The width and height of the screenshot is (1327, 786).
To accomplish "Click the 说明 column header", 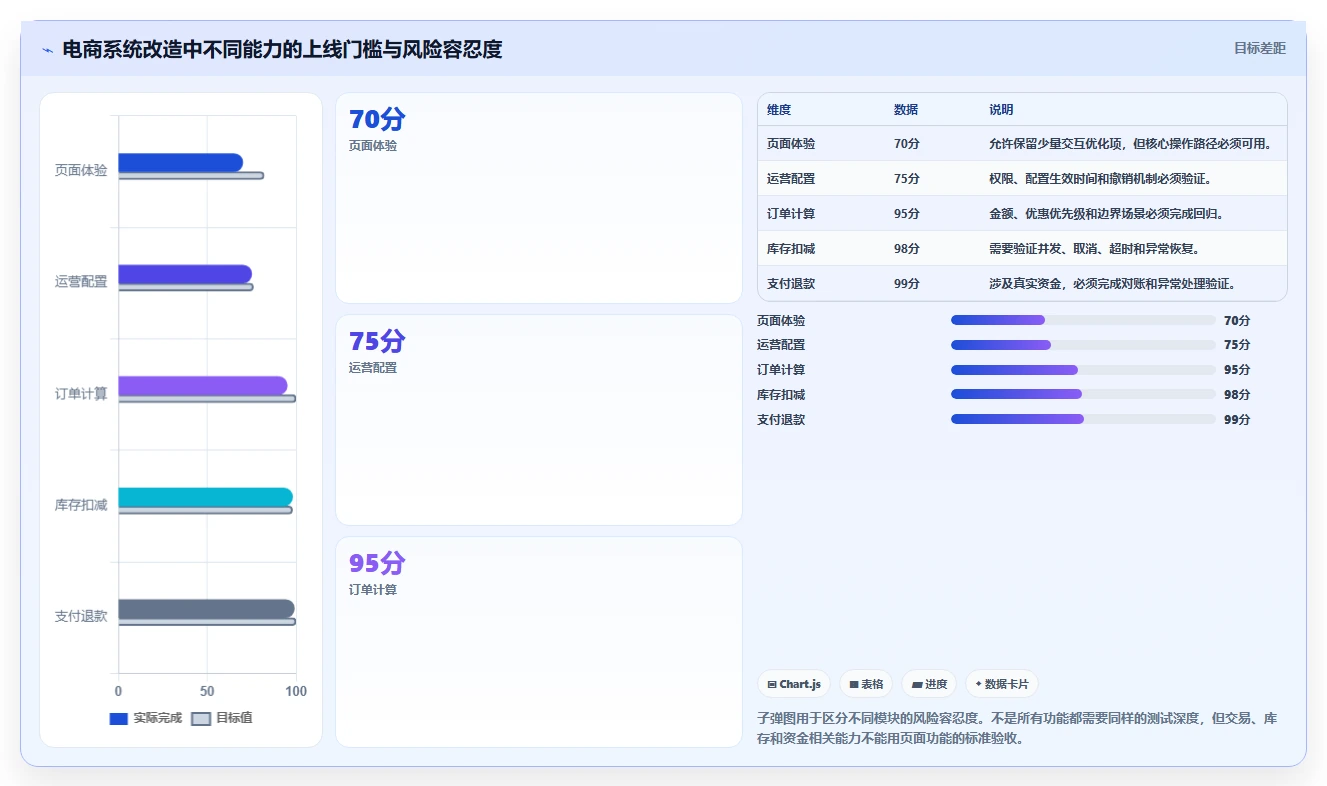I will [1001, 110].
